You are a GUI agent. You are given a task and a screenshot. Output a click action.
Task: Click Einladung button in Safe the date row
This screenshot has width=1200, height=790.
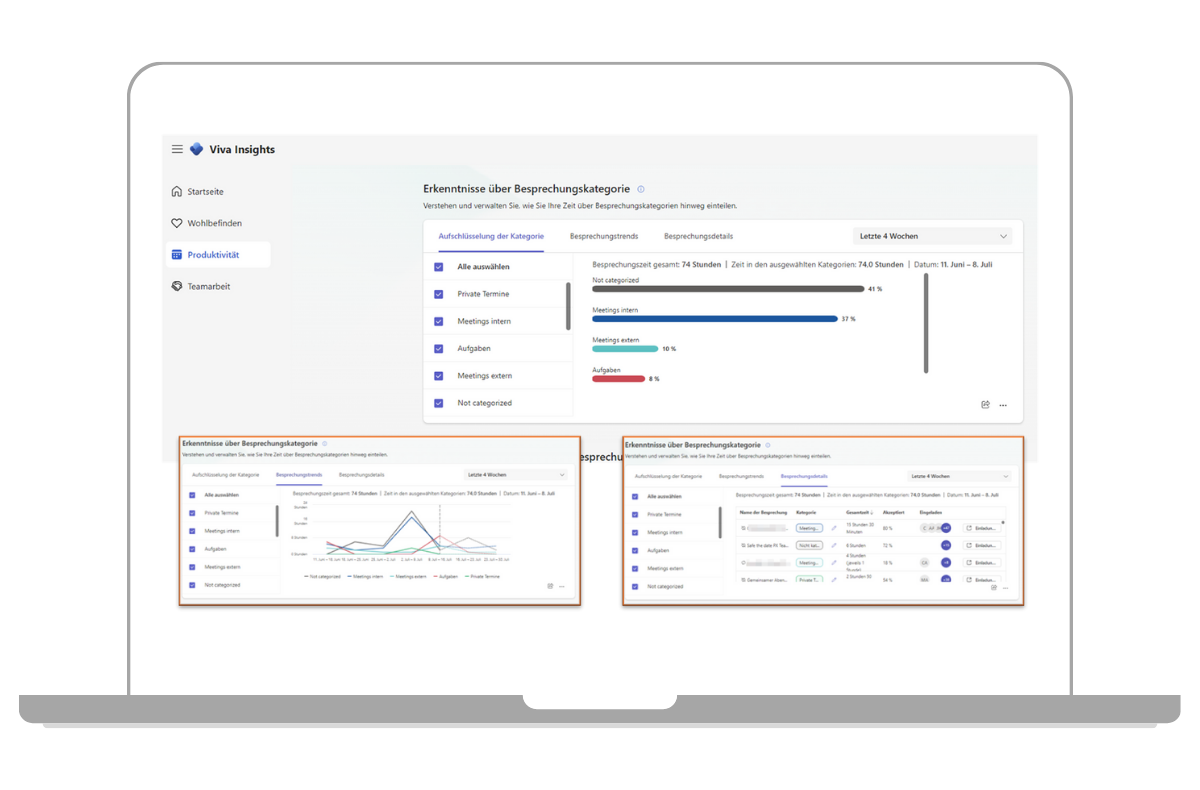click(982, 545)
